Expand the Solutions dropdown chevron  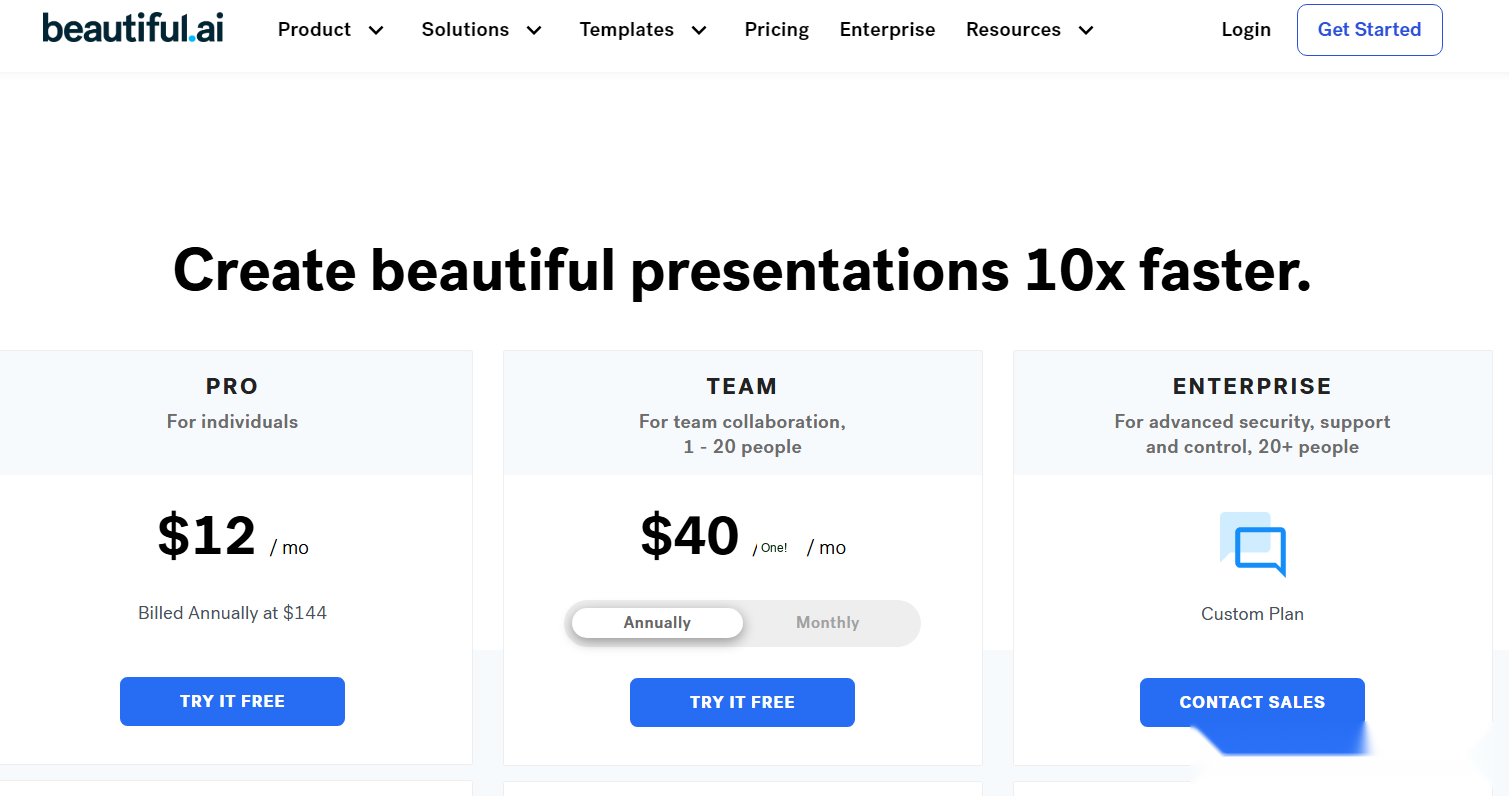pyautogui.click(x=534, y=31)
